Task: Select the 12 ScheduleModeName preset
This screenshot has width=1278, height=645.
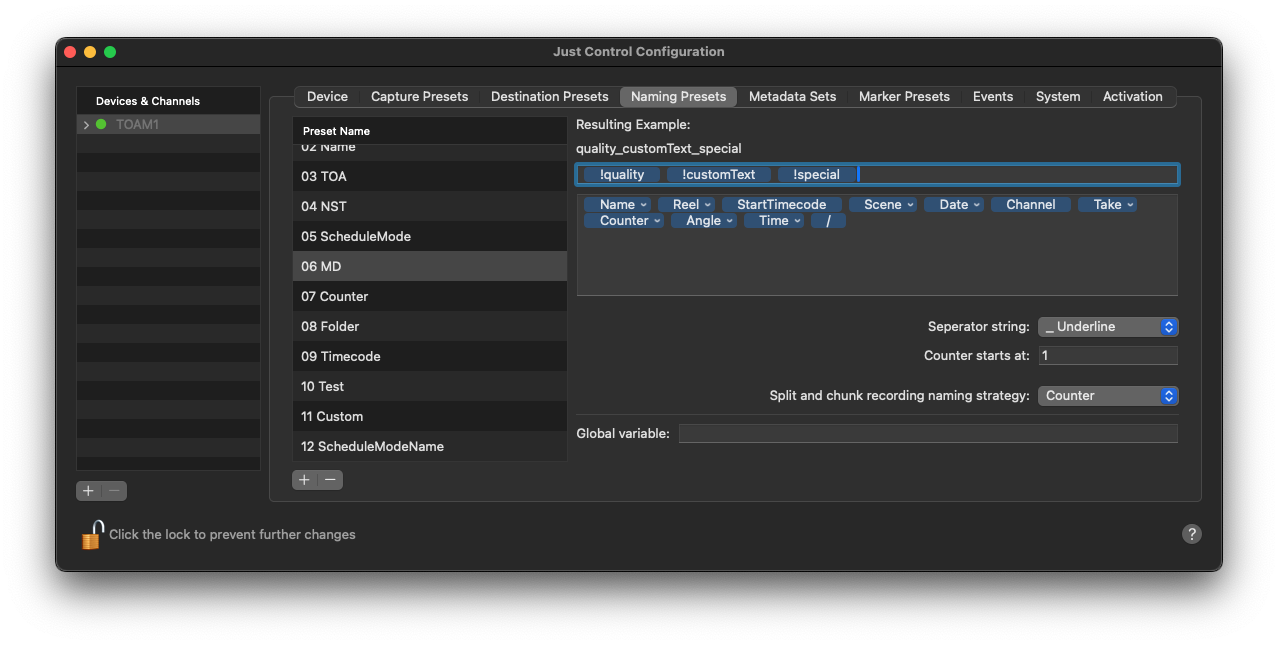Action: pyautogui.click(x=430, y=446)
